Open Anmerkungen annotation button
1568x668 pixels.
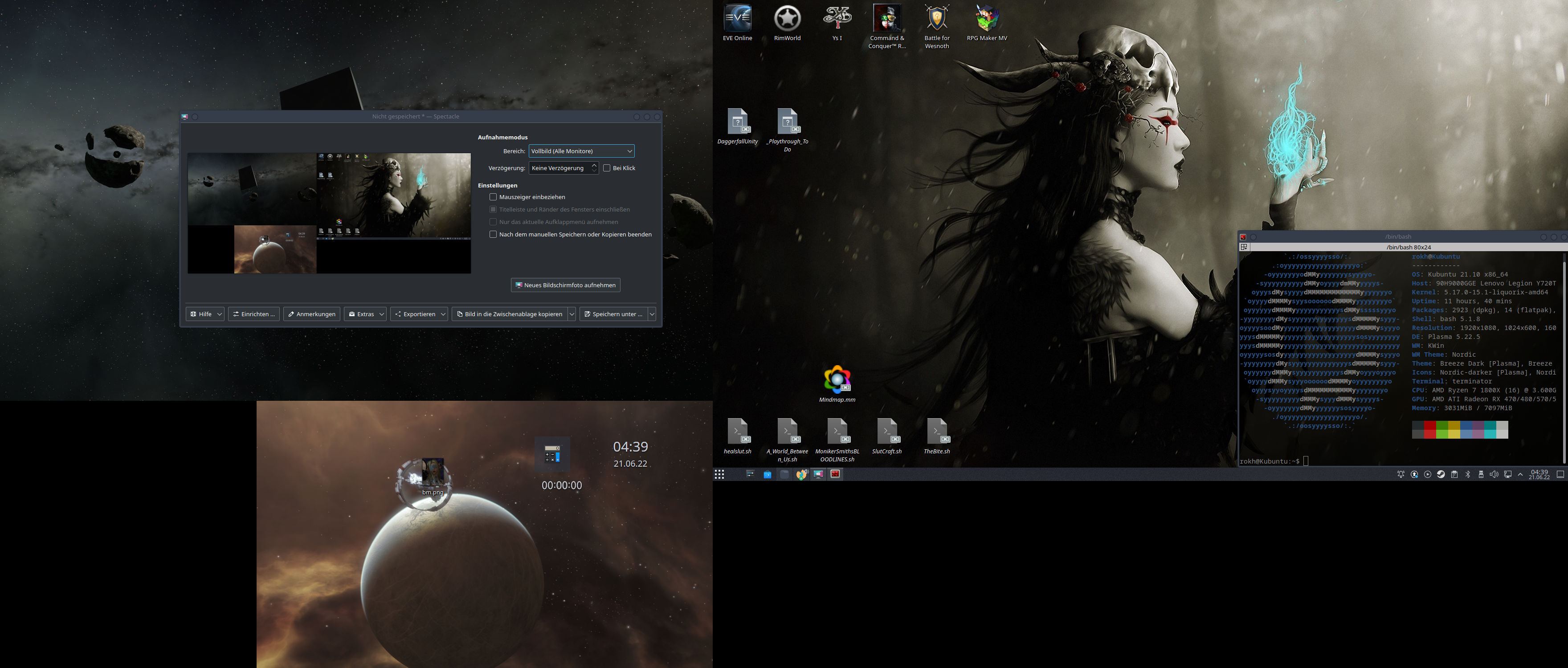pyautogui.click(x=312, y=314)
